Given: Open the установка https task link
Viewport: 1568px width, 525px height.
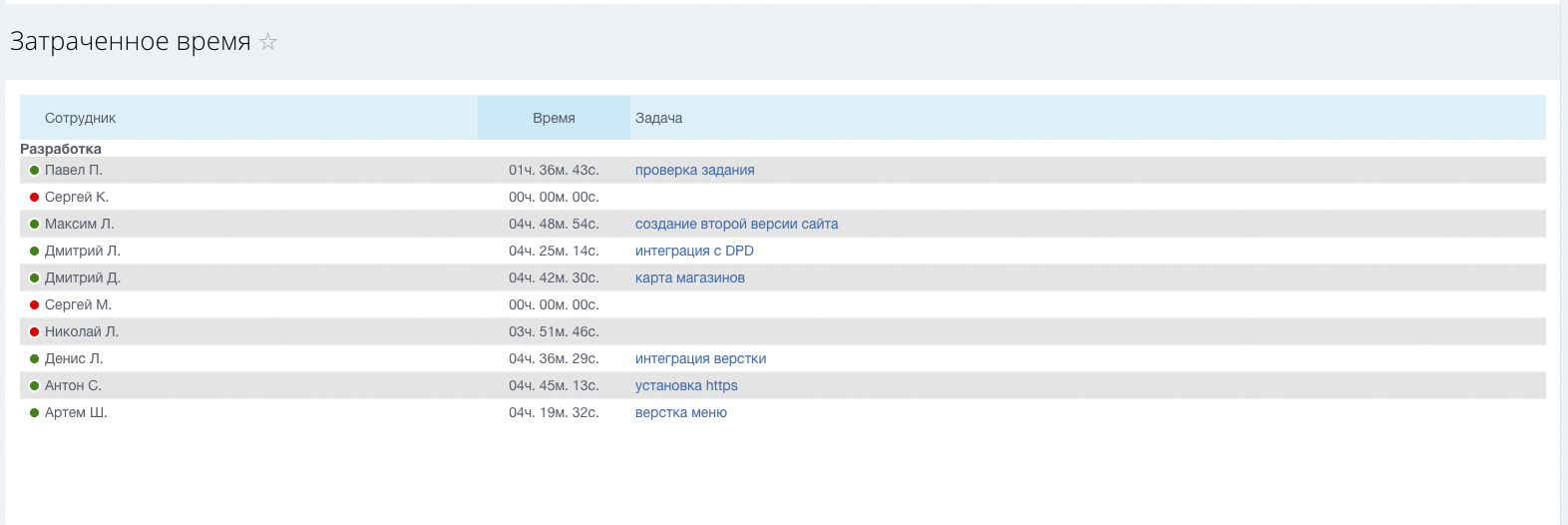Looking at the screenshot, I should (686, 386).
